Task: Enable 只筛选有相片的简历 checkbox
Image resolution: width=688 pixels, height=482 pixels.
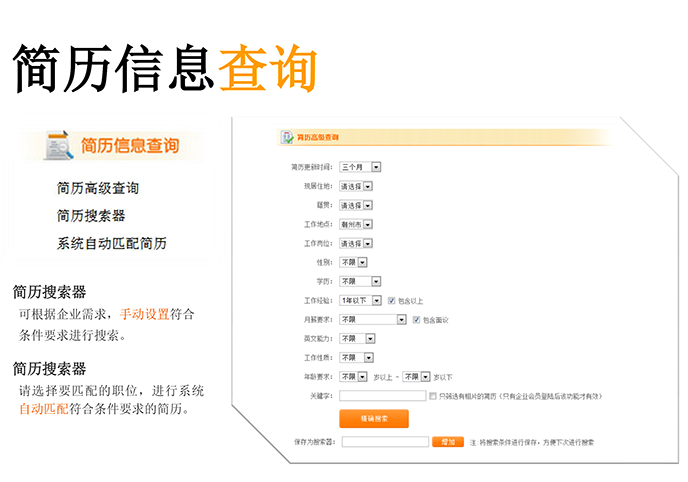Action: pyautogui.click(x=431, y=396)
